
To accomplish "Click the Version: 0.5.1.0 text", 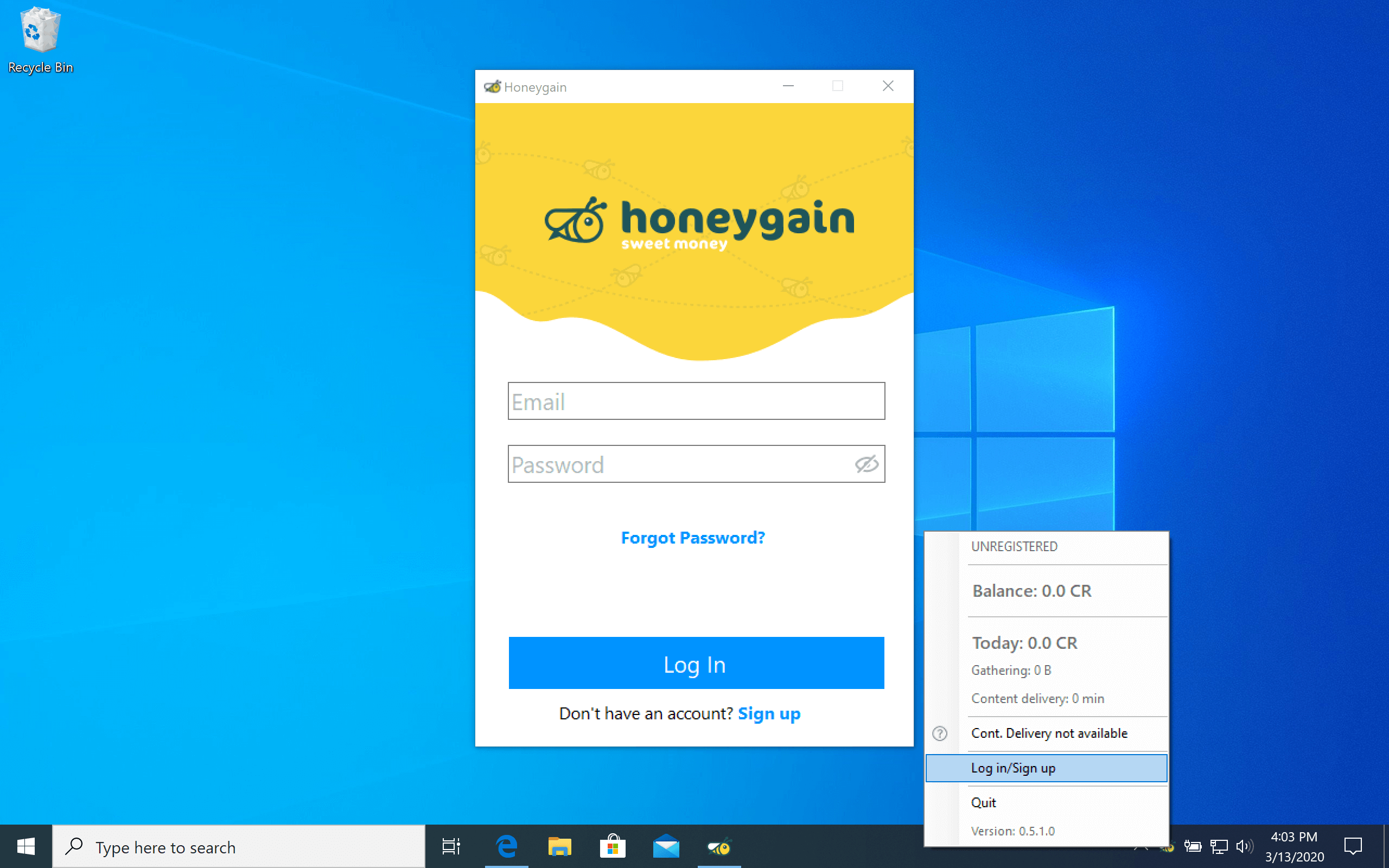I will point(1013,831).
